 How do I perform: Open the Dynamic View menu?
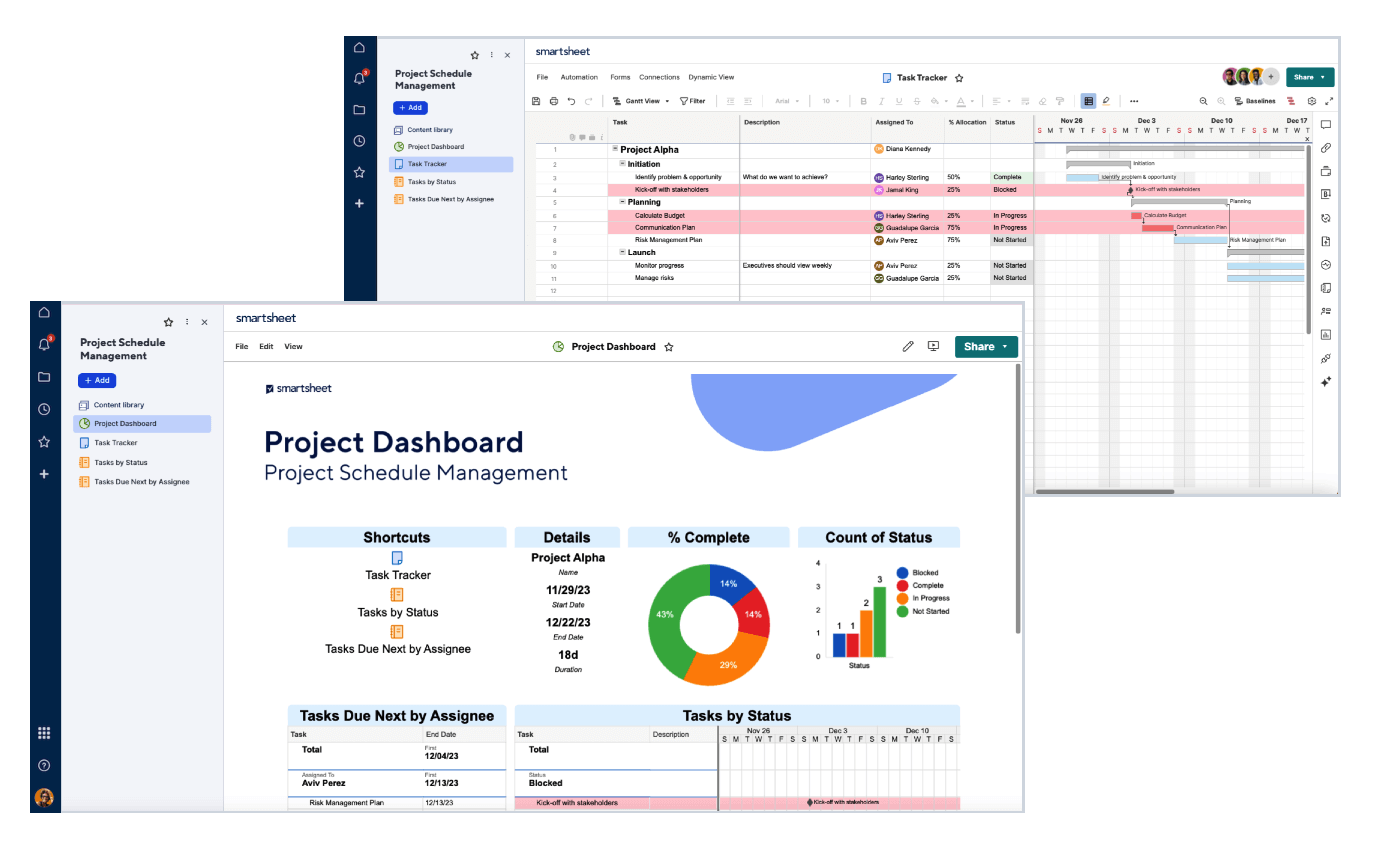(x=711, y=77)
